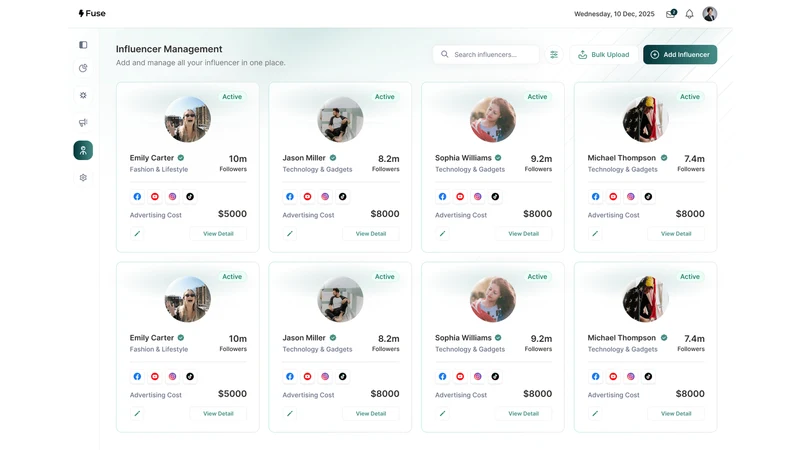Screen dimensions: 800x450
Task: Click Sophia Williams' Instagram icon in the top row
Action: pyautogui.click(x=478, y=196)
